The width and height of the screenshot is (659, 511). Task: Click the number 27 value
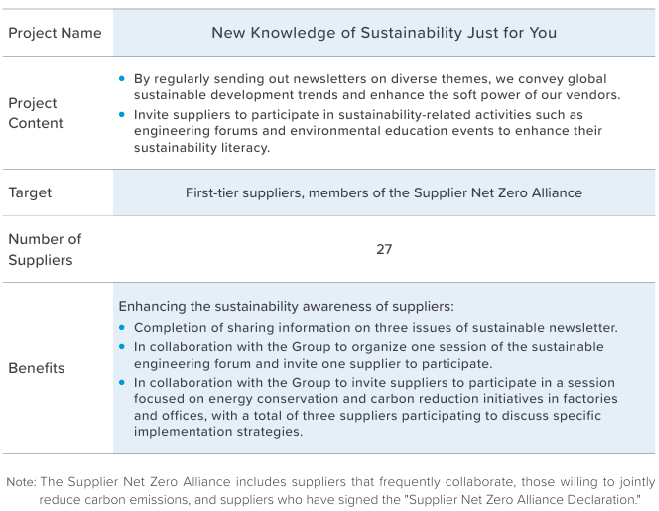click(384, 249)
